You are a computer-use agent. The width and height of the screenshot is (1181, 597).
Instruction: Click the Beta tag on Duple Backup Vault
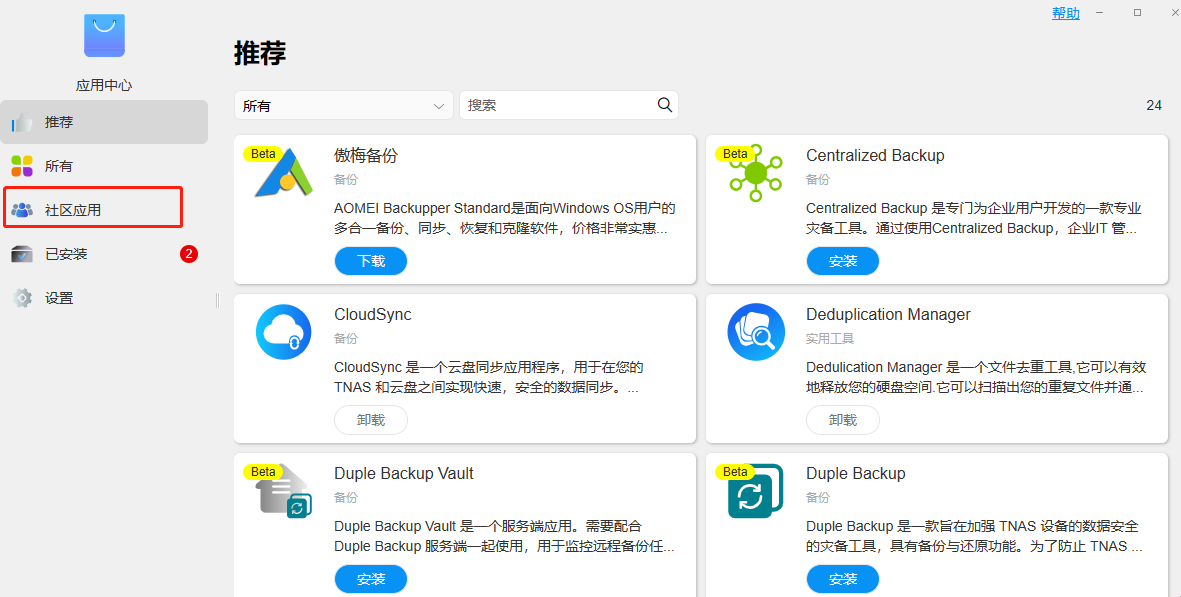tap(263, 471)
